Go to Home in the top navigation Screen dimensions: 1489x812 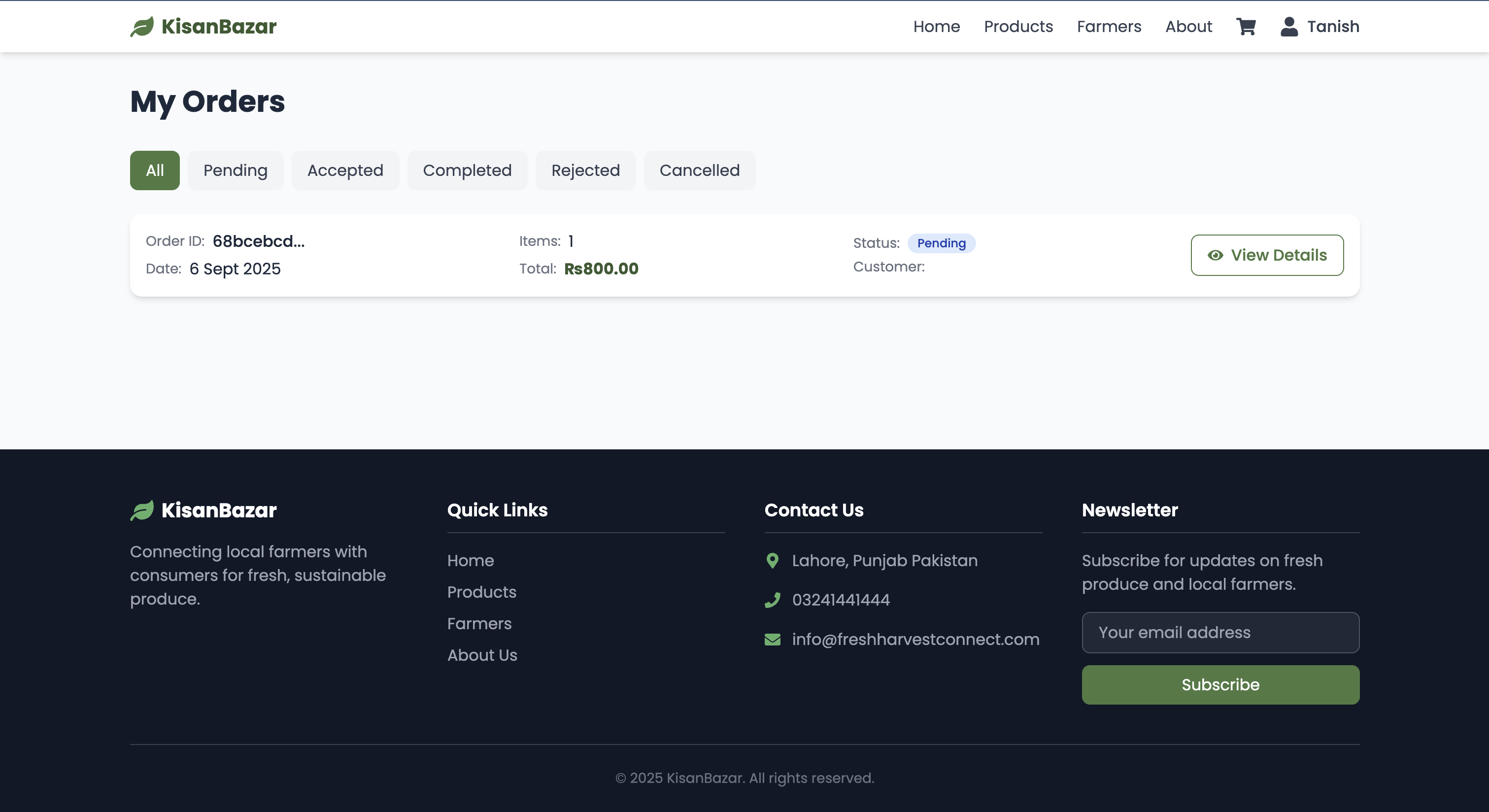[x=936, y=27]
